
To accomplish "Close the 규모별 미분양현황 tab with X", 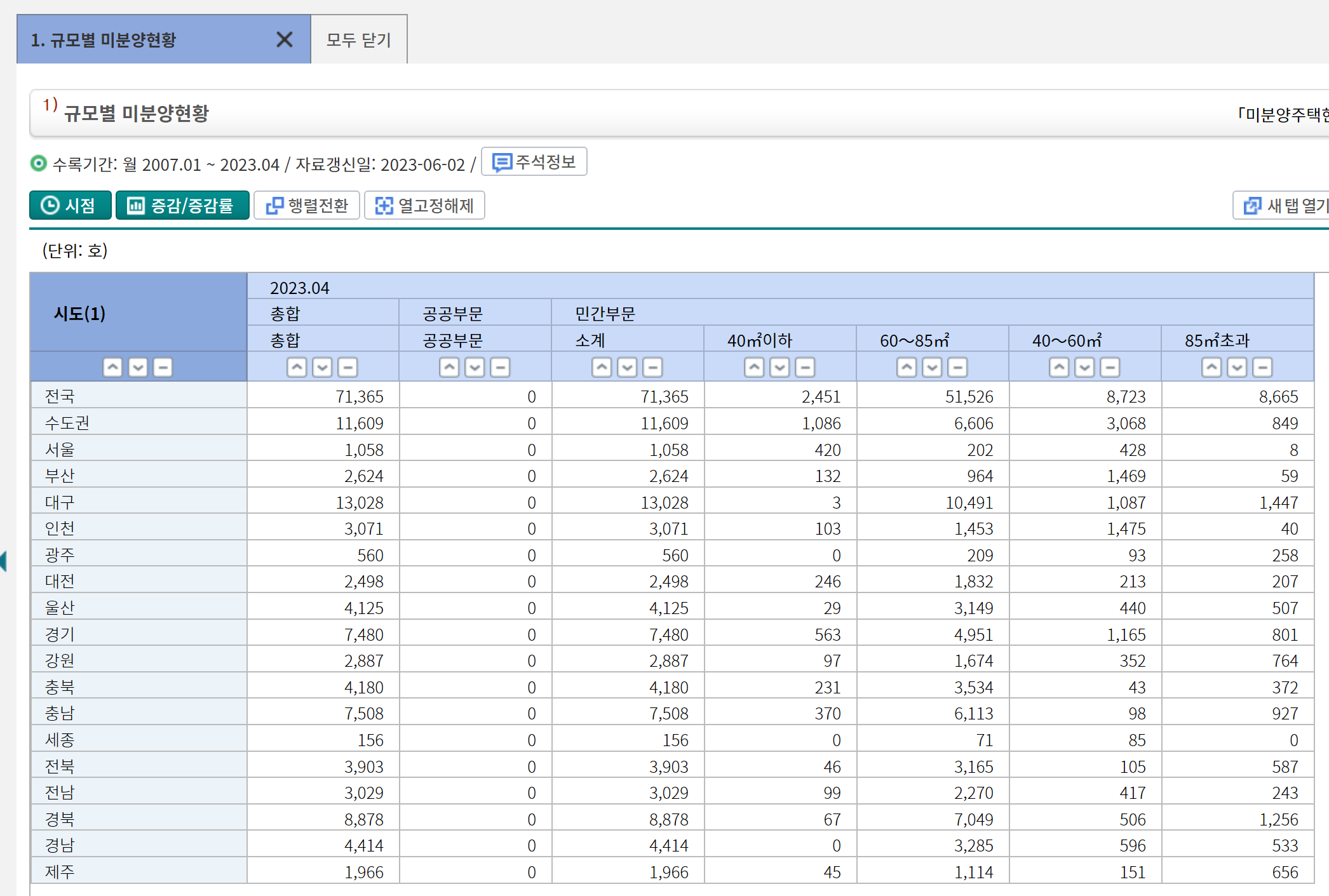I will point(285,40).
